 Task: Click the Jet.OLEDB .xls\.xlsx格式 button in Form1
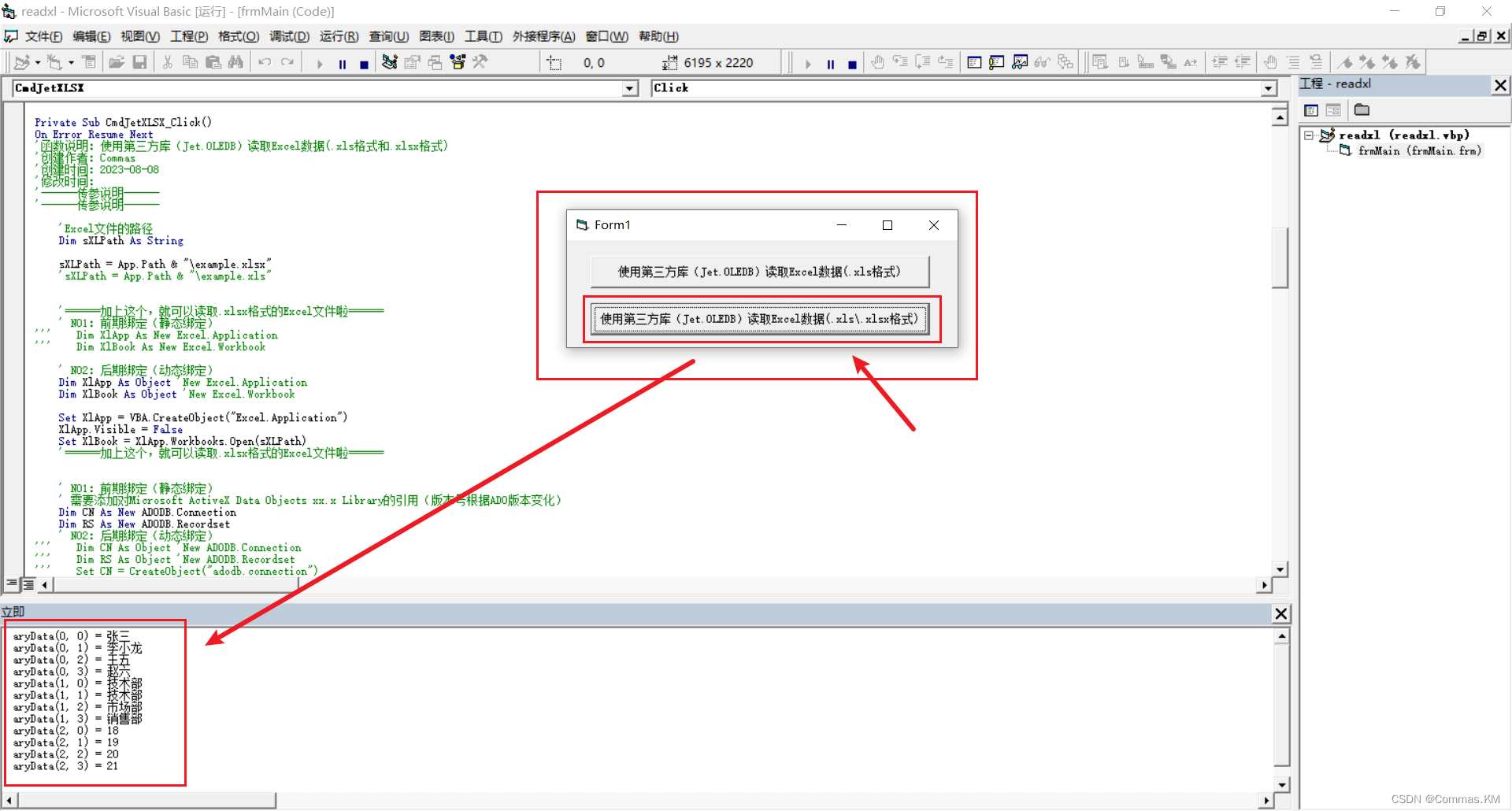pos(759,319)
